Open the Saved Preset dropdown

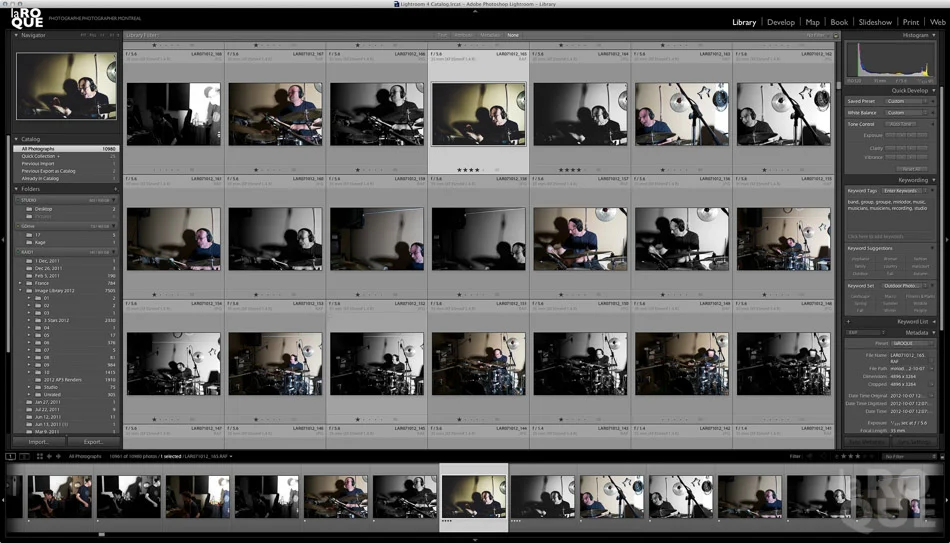[905, 101]
